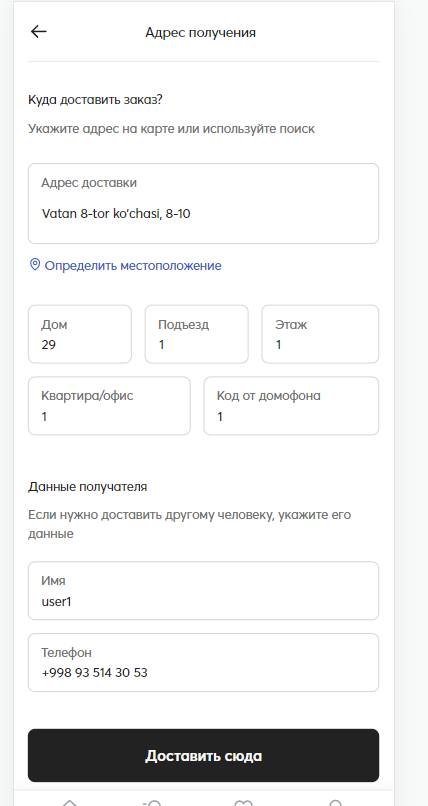
Task: Edit the Имя field containing user1
Action: [x=203, y=591]
